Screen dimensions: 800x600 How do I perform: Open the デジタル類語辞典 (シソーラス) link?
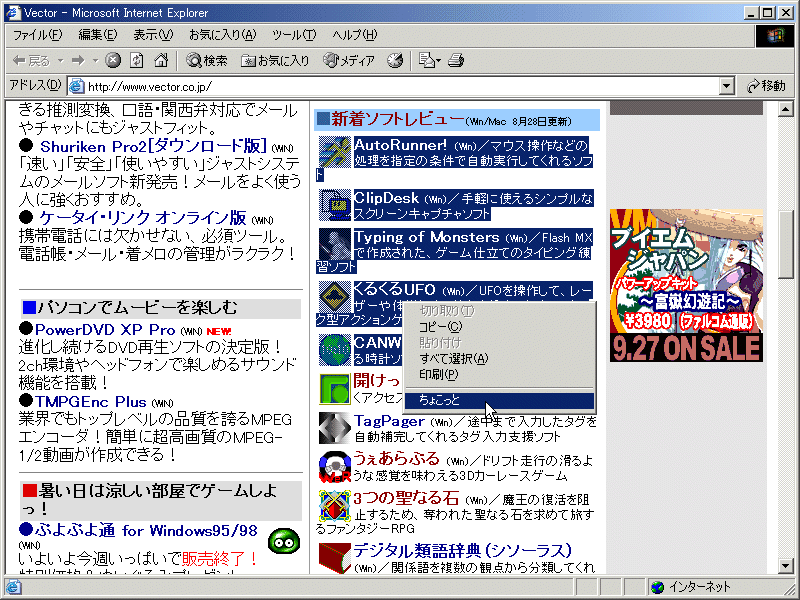462,551
